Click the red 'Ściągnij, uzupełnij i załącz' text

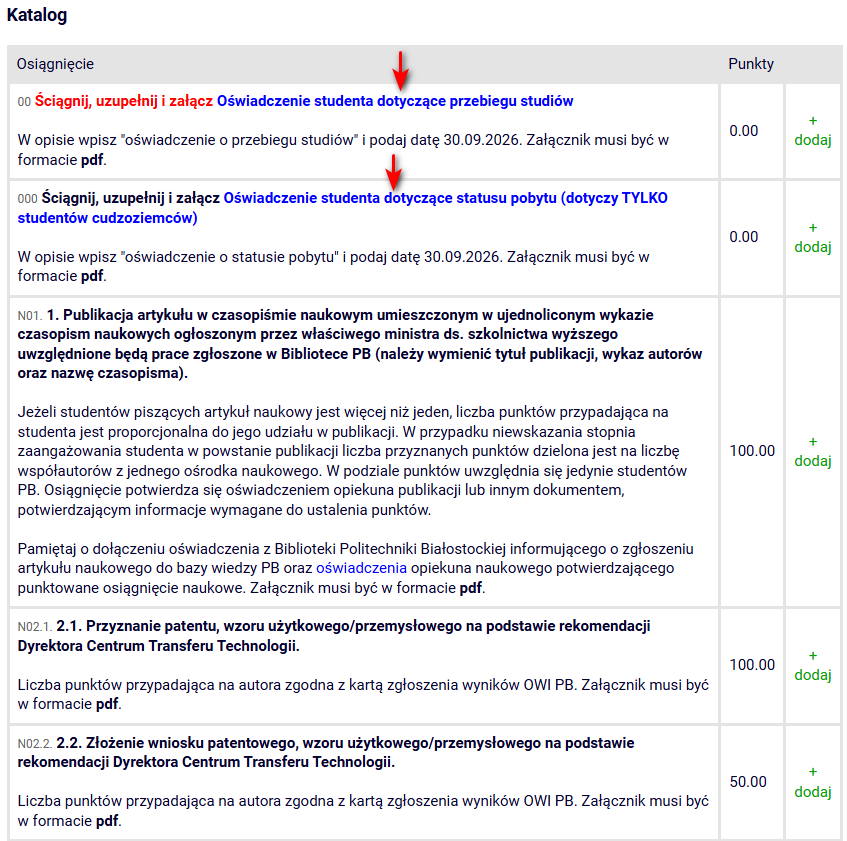pyautogui.click(x=124, y=101)
